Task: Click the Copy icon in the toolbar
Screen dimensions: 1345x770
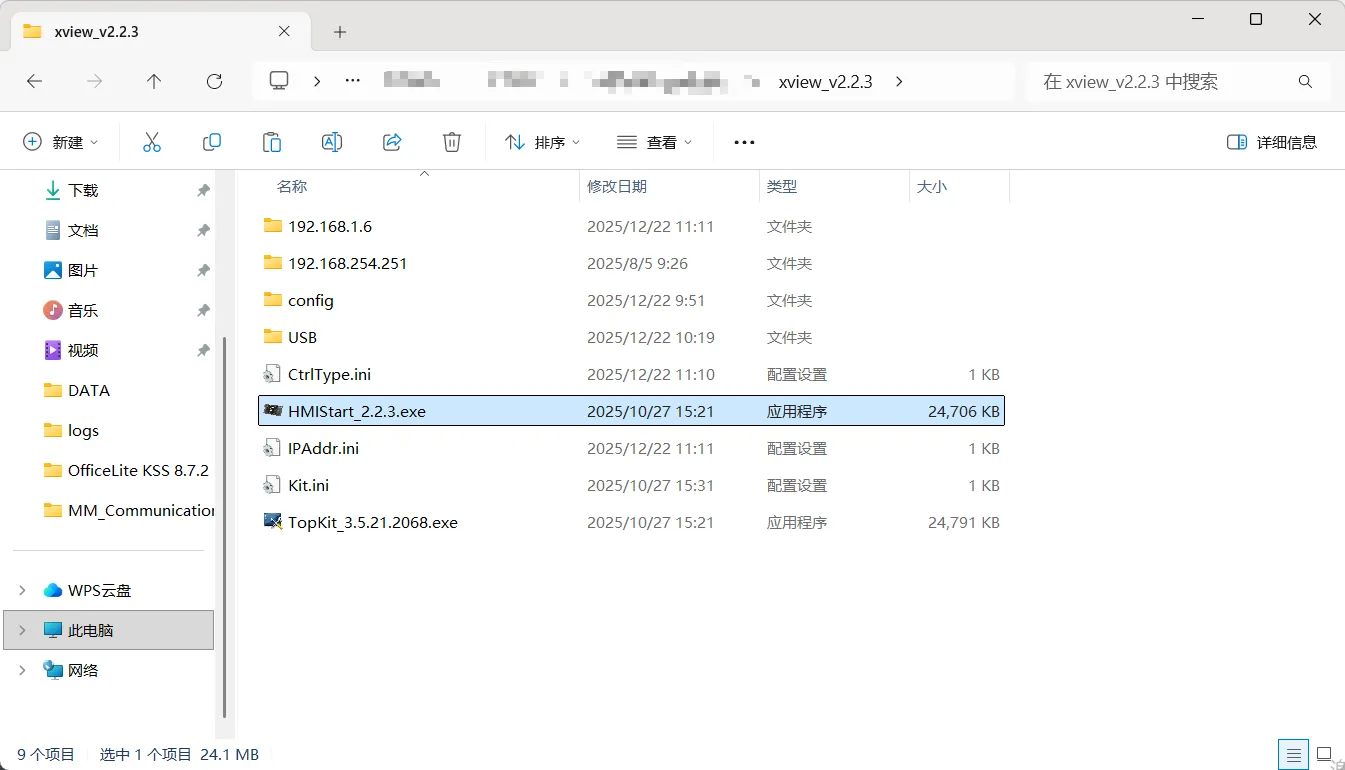Action: (x=212, y=141)
